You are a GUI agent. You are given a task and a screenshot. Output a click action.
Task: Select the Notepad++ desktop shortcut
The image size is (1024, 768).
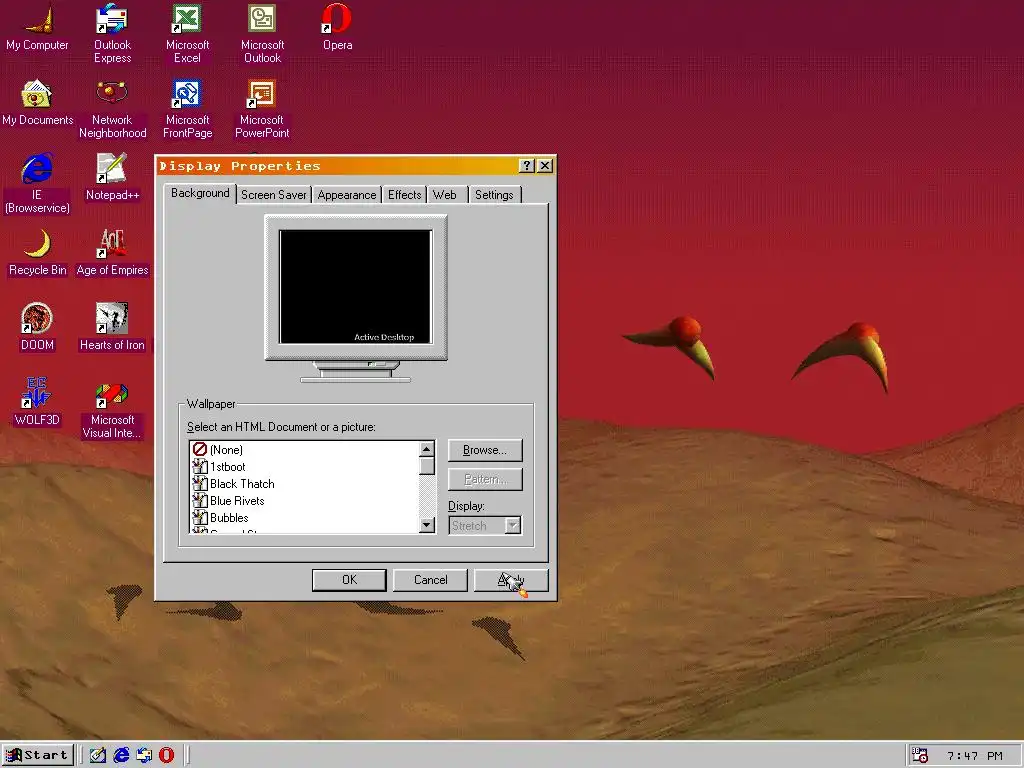coord(112,177)
